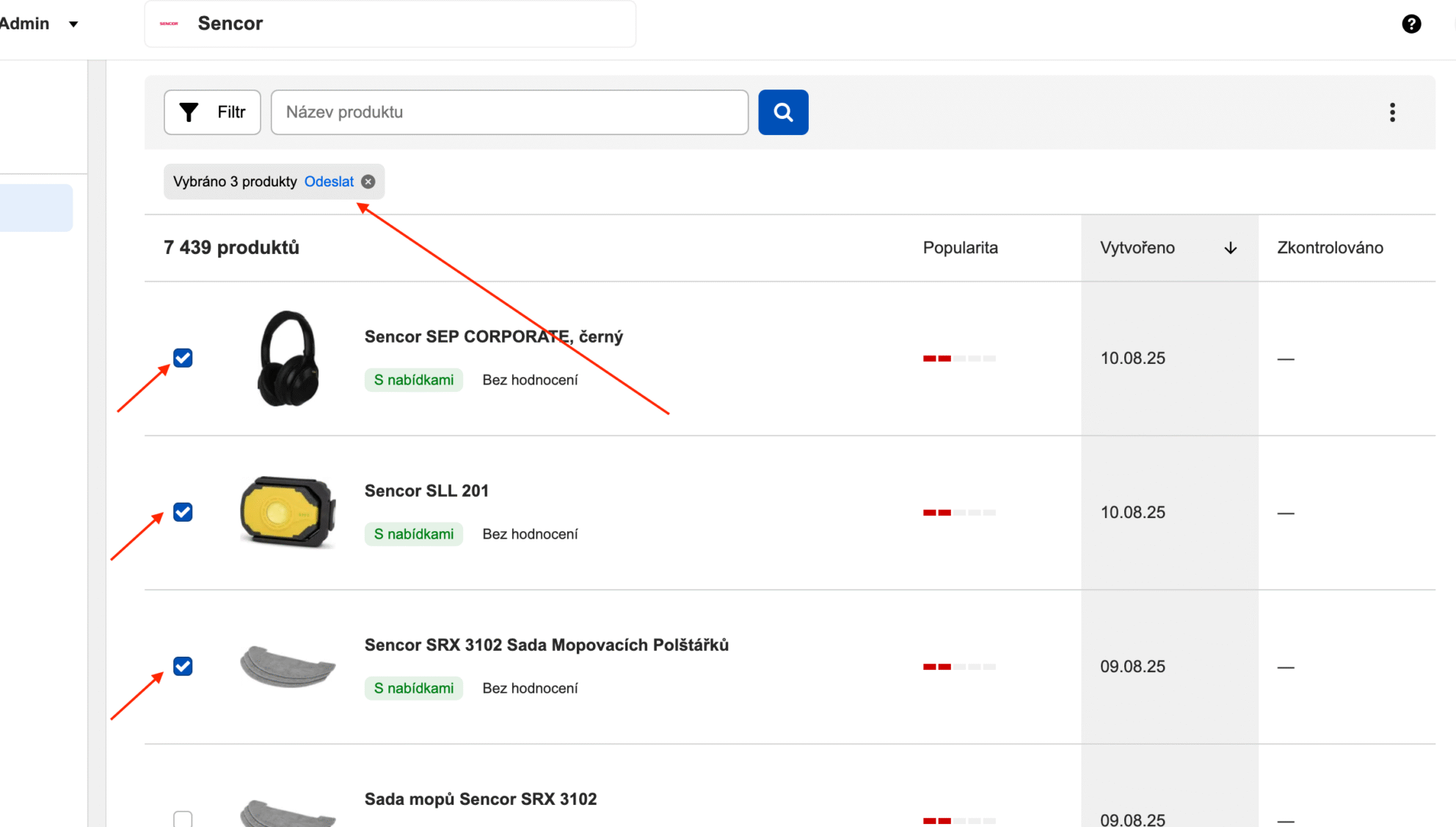Clear selection with the x icon

(368, 182)
